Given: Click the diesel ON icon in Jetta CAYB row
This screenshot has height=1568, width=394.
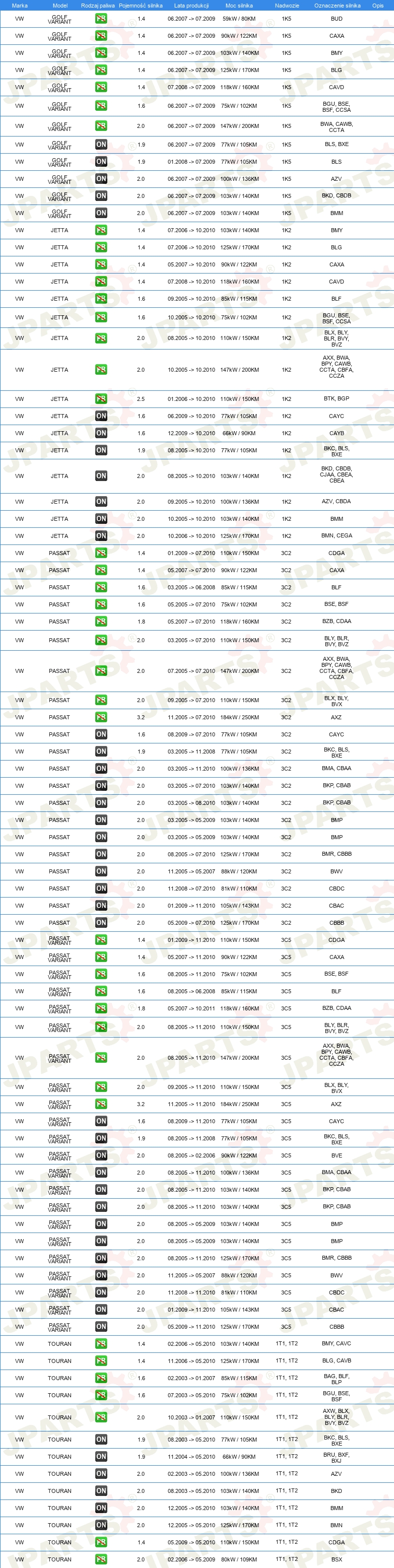Looking at the screenshot, I should tap(101, 433).
